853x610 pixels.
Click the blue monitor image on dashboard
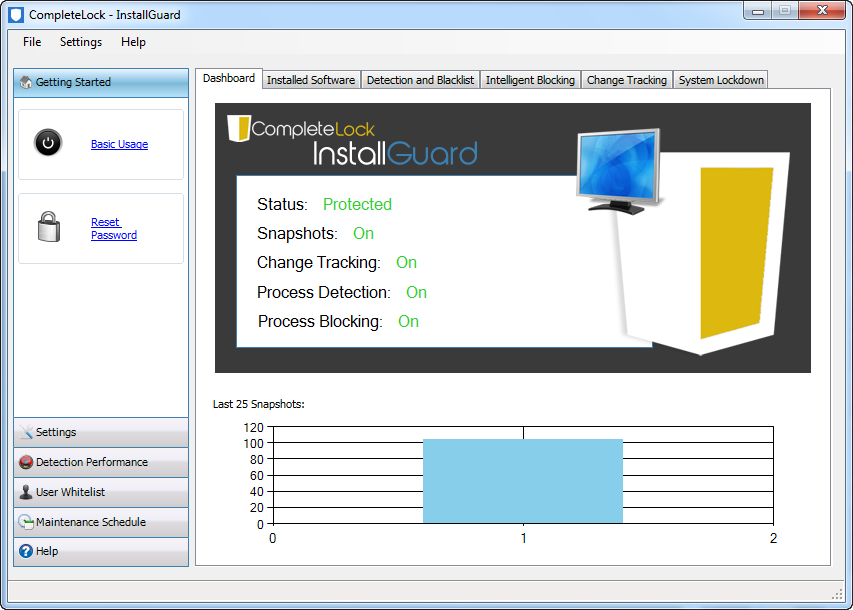[619, 170]
